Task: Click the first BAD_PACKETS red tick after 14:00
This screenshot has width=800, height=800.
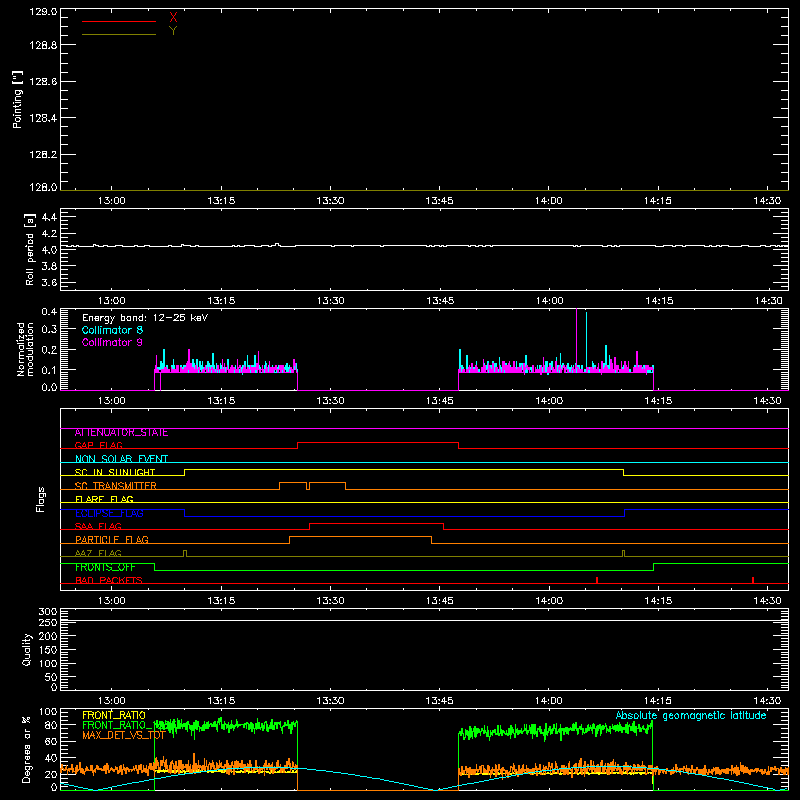Action: point(596,580)
